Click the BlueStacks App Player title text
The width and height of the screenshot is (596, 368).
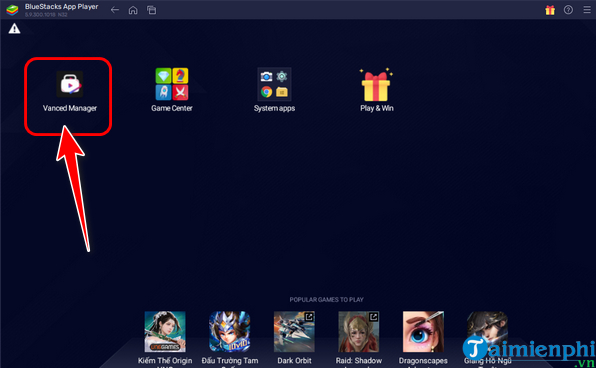(x=62, y=7)
